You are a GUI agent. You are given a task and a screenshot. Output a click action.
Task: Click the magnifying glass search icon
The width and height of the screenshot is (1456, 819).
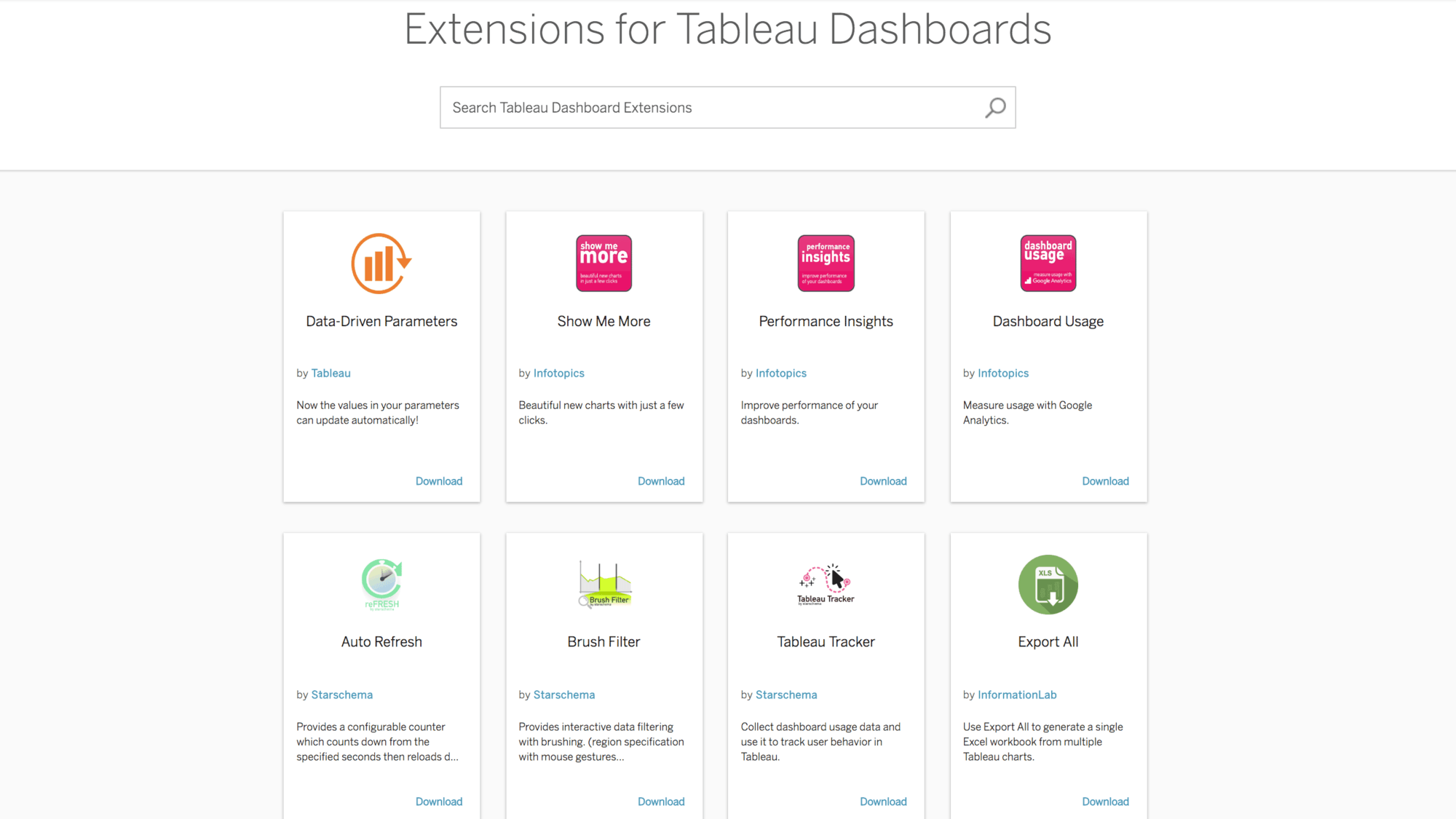coord(995,108)
